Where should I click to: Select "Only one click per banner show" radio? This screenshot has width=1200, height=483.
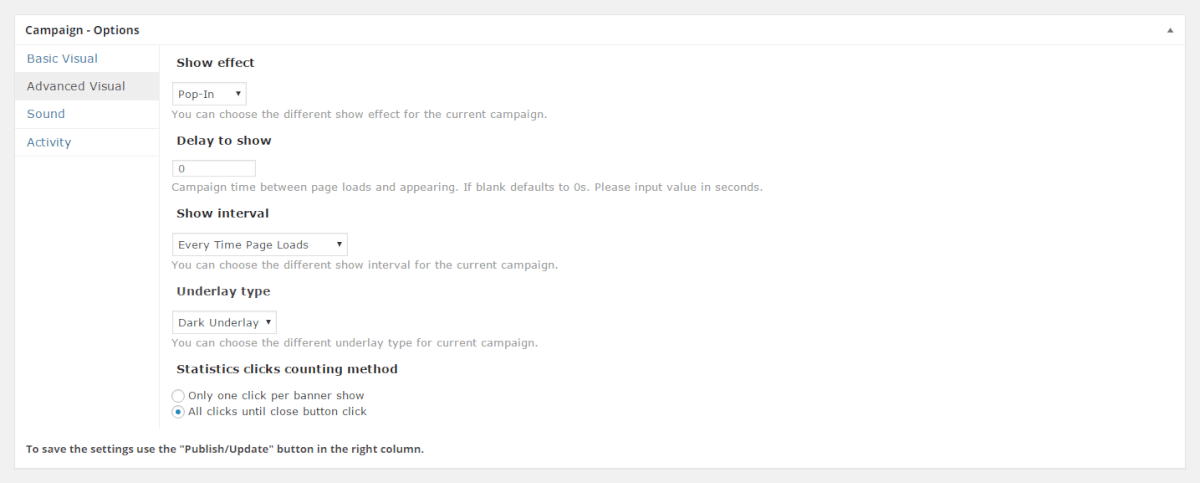(178, 396)
